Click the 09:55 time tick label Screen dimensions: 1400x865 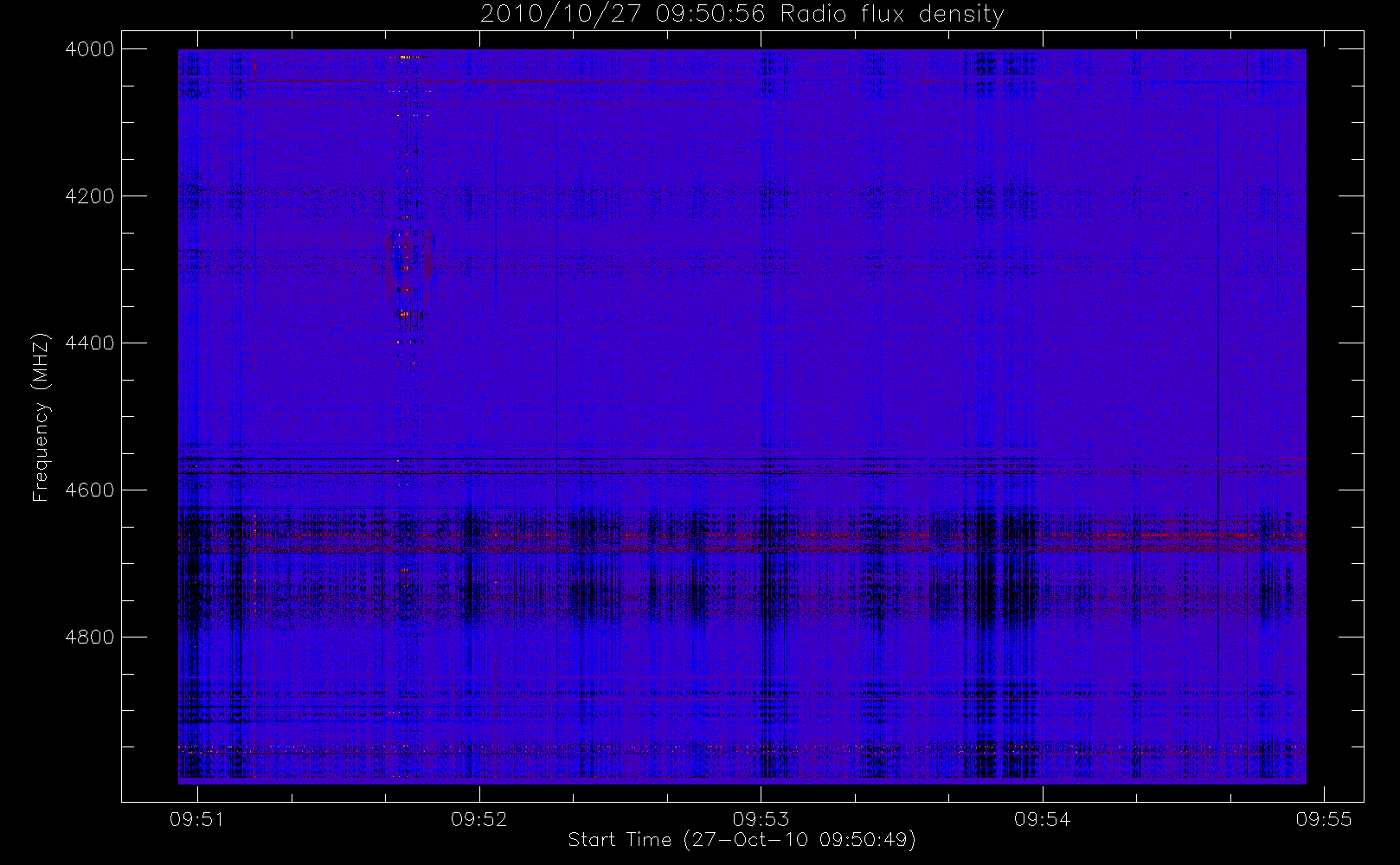(1324, 819)
